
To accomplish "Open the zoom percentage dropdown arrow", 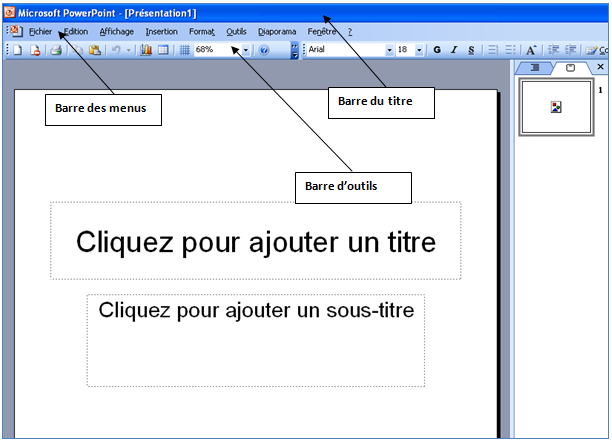I will tap(246, 50).
